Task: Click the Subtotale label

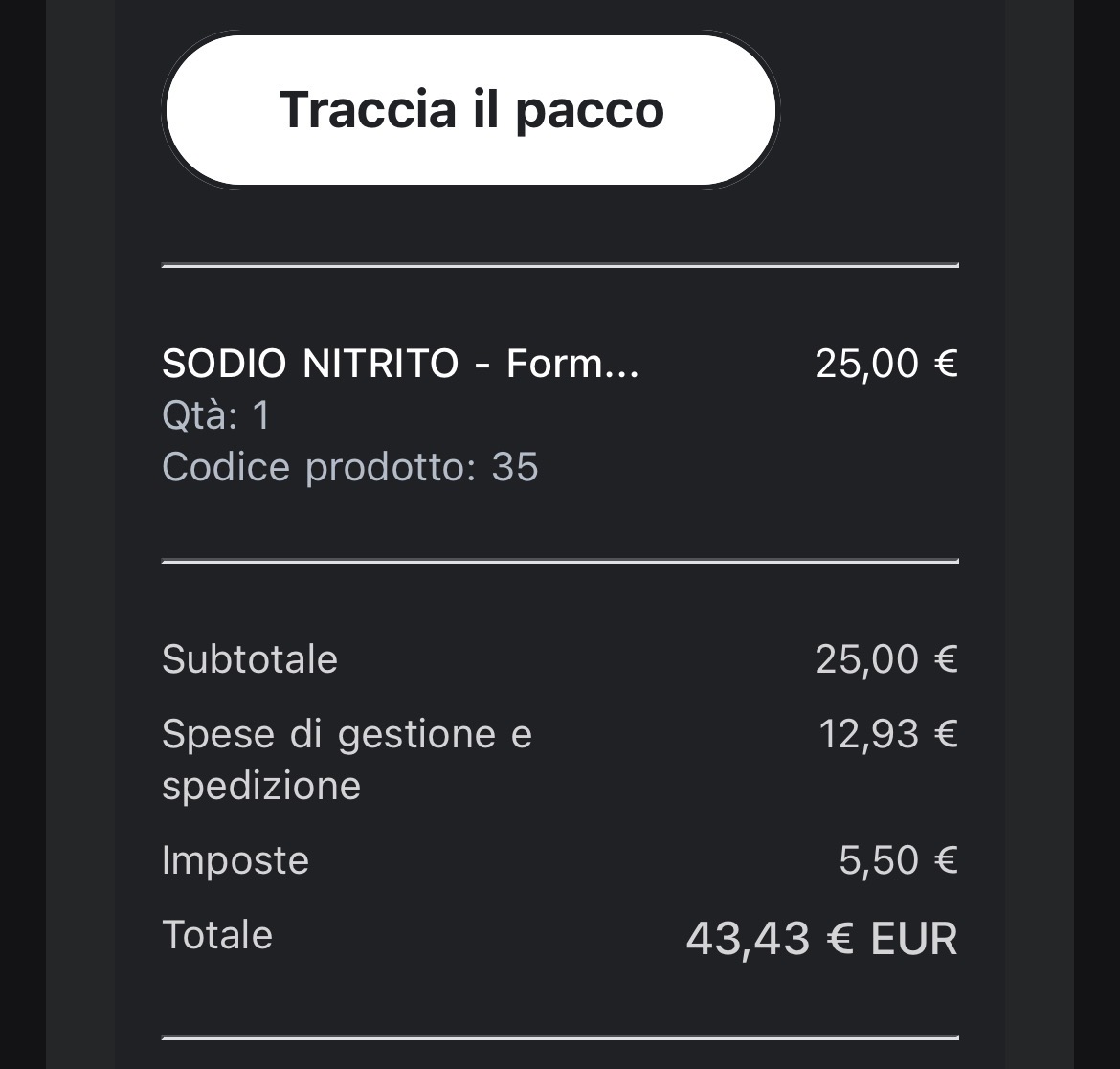Action: click(250, 659)
